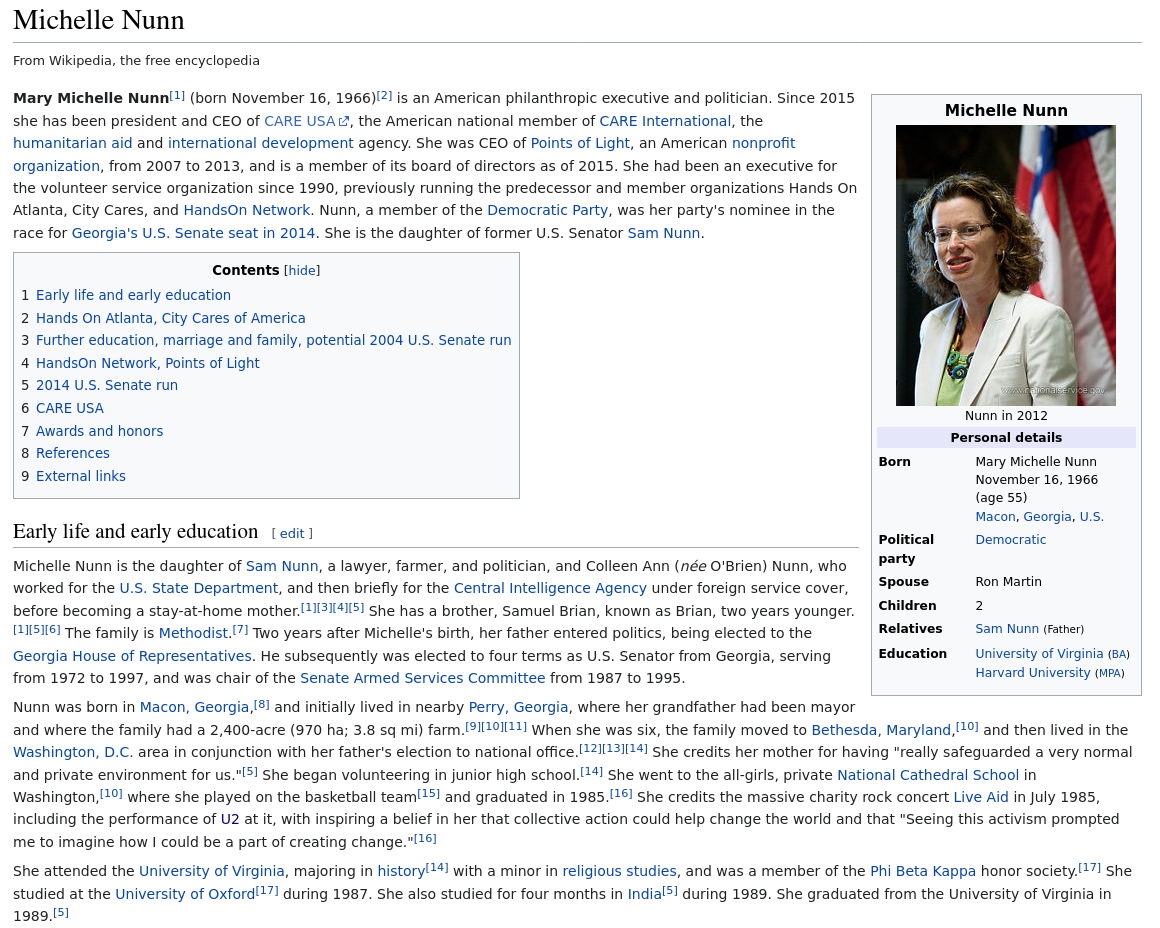This screenshot has height=928, width=1160.
Task: Follow the 'CARE International' link
Action: (665, 121)
